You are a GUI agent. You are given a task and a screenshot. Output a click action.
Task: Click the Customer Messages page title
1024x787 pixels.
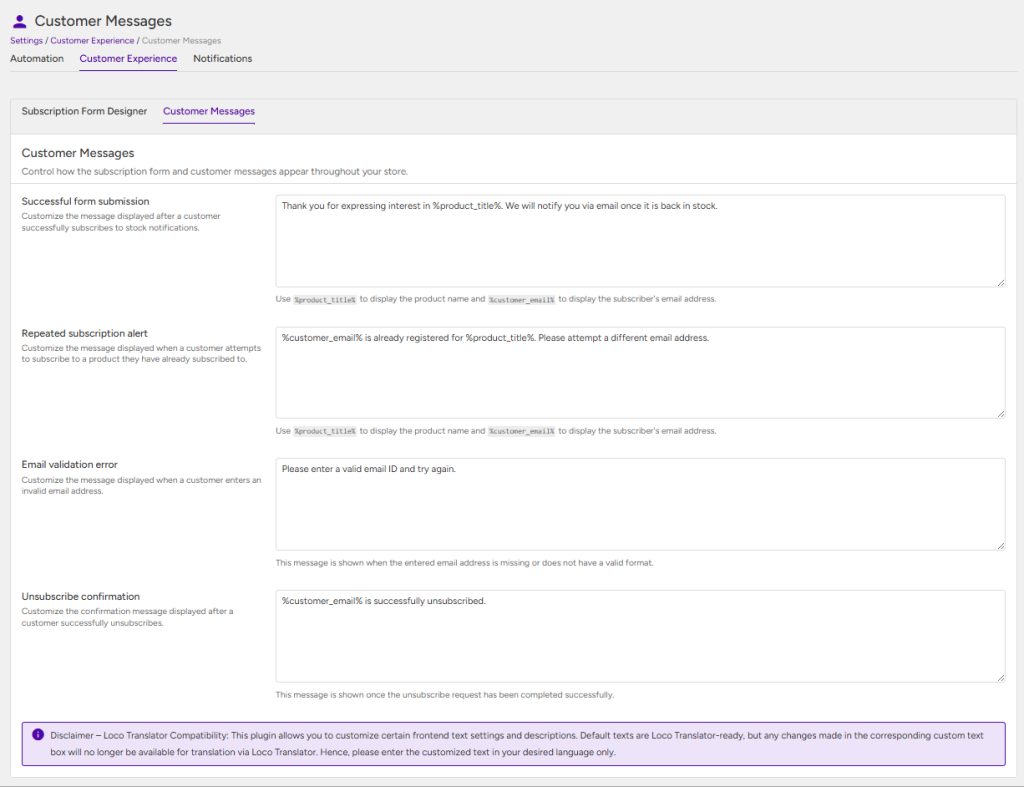coord(103,21)
